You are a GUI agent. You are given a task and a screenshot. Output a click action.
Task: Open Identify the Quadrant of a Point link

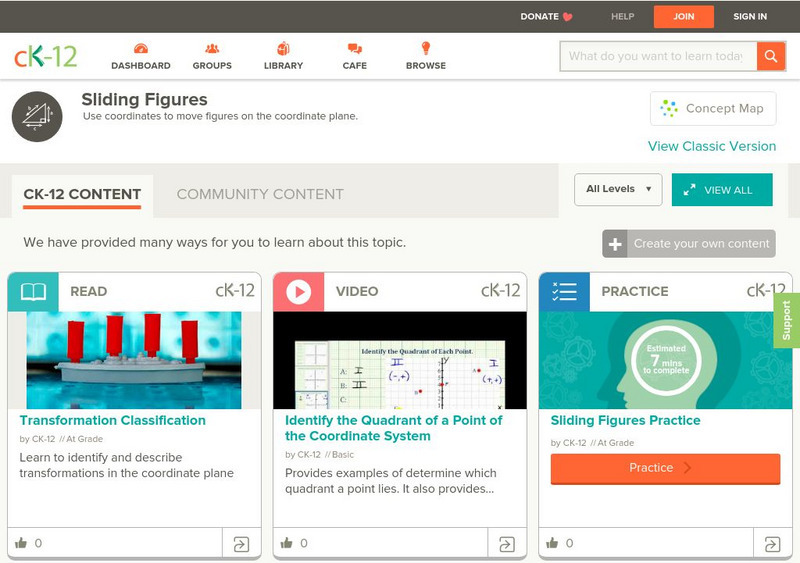tap(393, 428)
